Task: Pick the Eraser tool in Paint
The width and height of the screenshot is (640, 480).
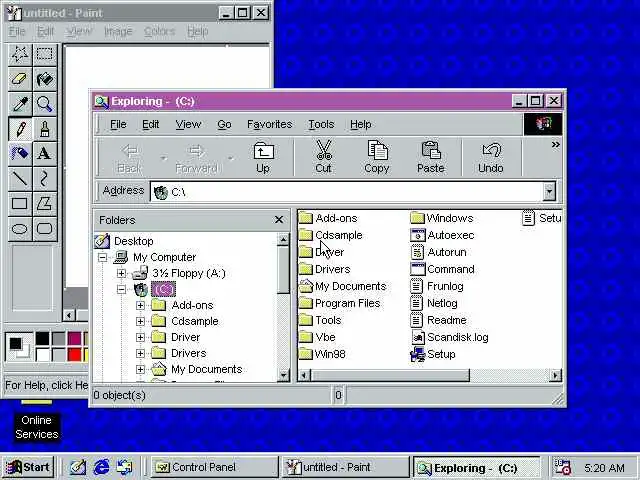Action: tap(20, 79)
